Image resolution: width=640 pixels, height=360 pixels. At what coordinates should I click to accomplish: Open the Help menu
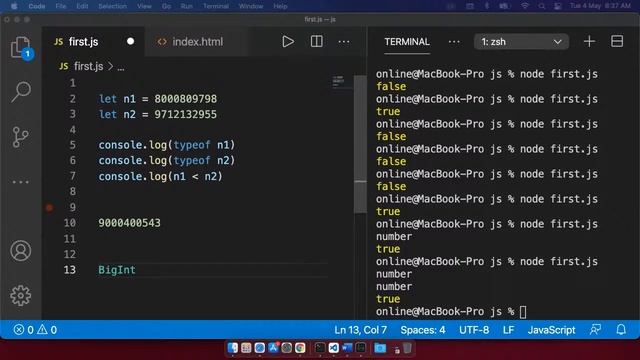tap(280, 6)
